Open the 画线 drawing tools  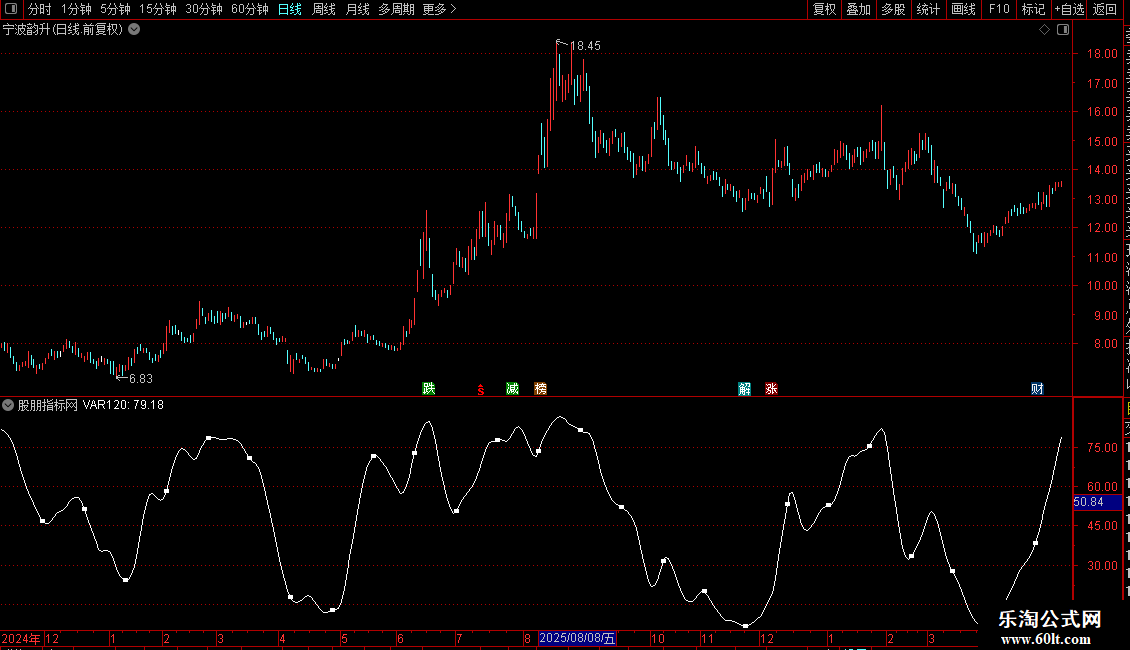(x=964, y=9)
